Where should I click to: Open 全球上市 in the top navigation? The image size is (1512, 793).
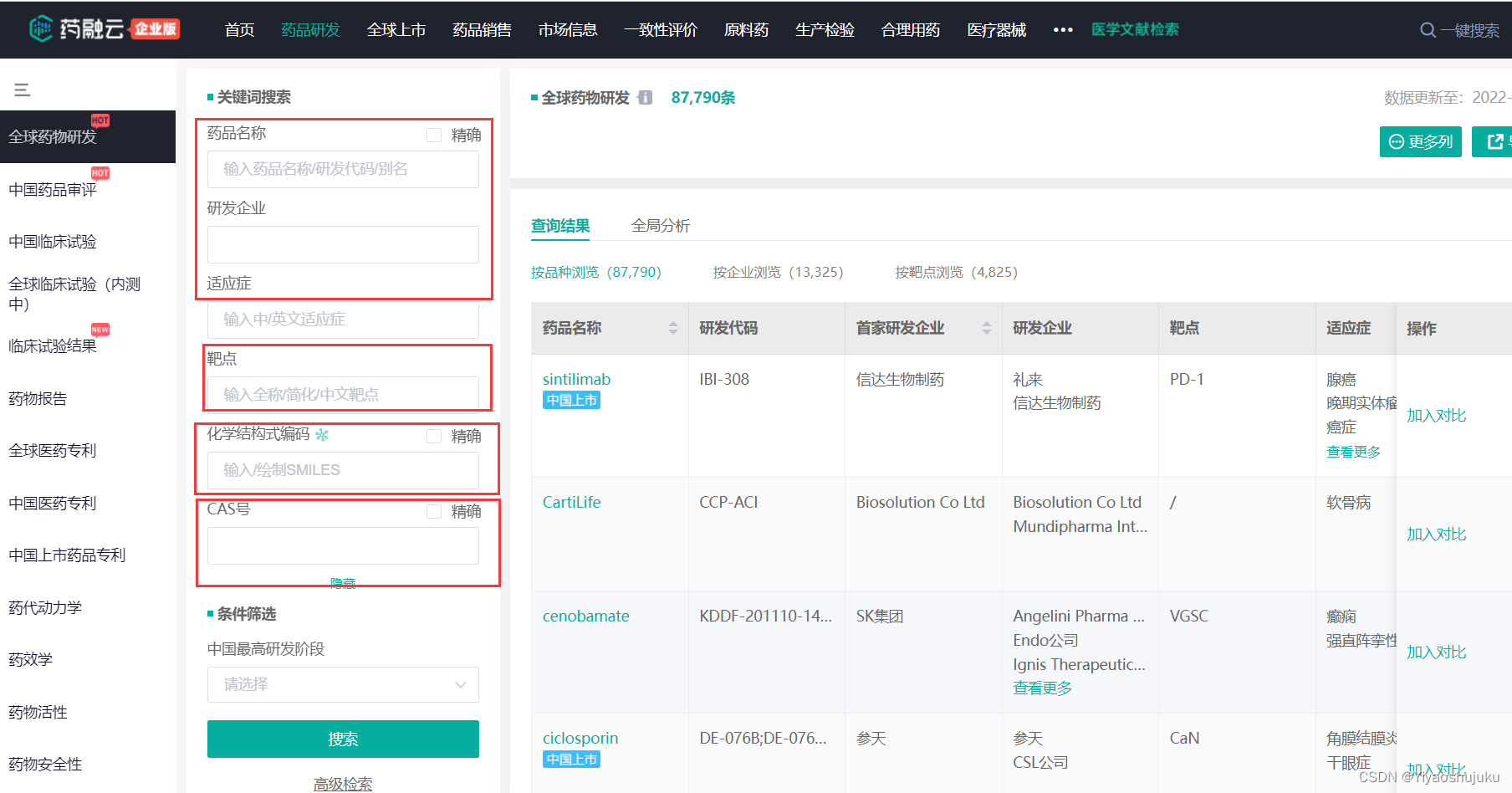tap(396, 30)
